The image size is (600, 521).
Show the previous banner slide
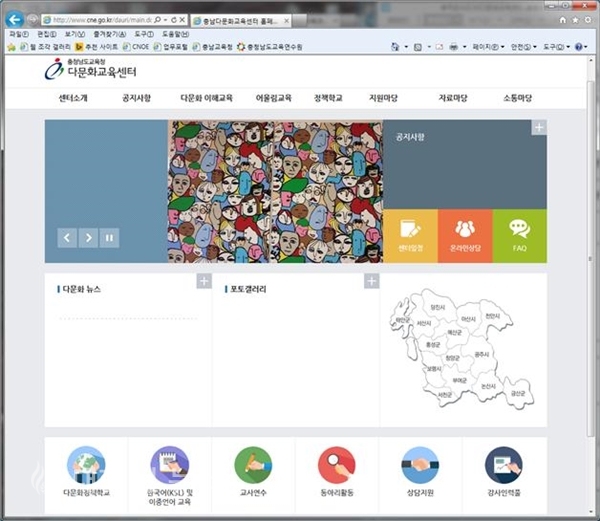click(67, 238)
